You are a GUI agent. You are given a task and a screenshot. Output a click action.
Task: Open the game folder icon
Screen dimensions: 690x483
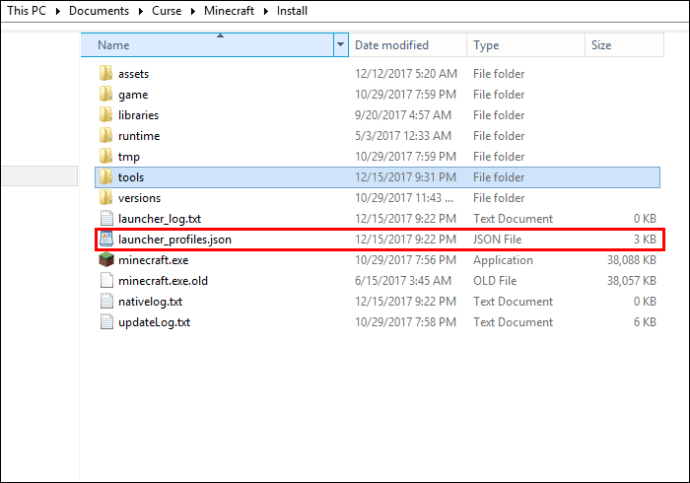107,95
